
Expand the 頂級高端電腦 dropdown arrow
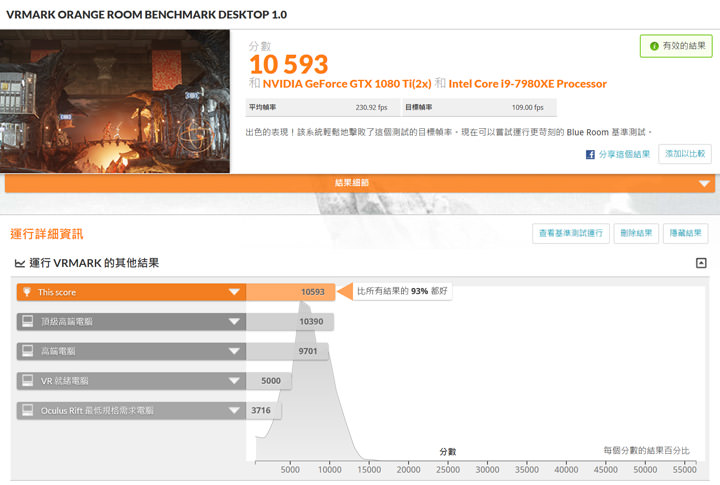(x=234, y=321)
